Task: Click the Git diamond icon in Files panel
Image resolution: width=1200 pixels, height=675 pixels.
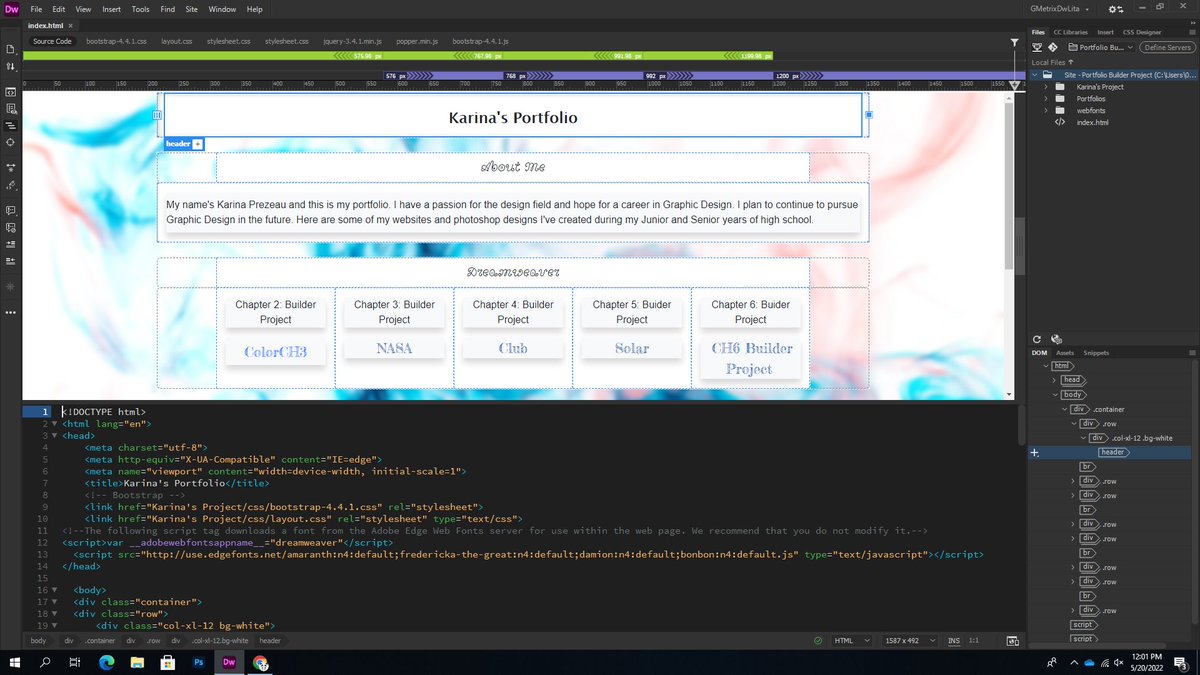Action: click(1052, 47)
